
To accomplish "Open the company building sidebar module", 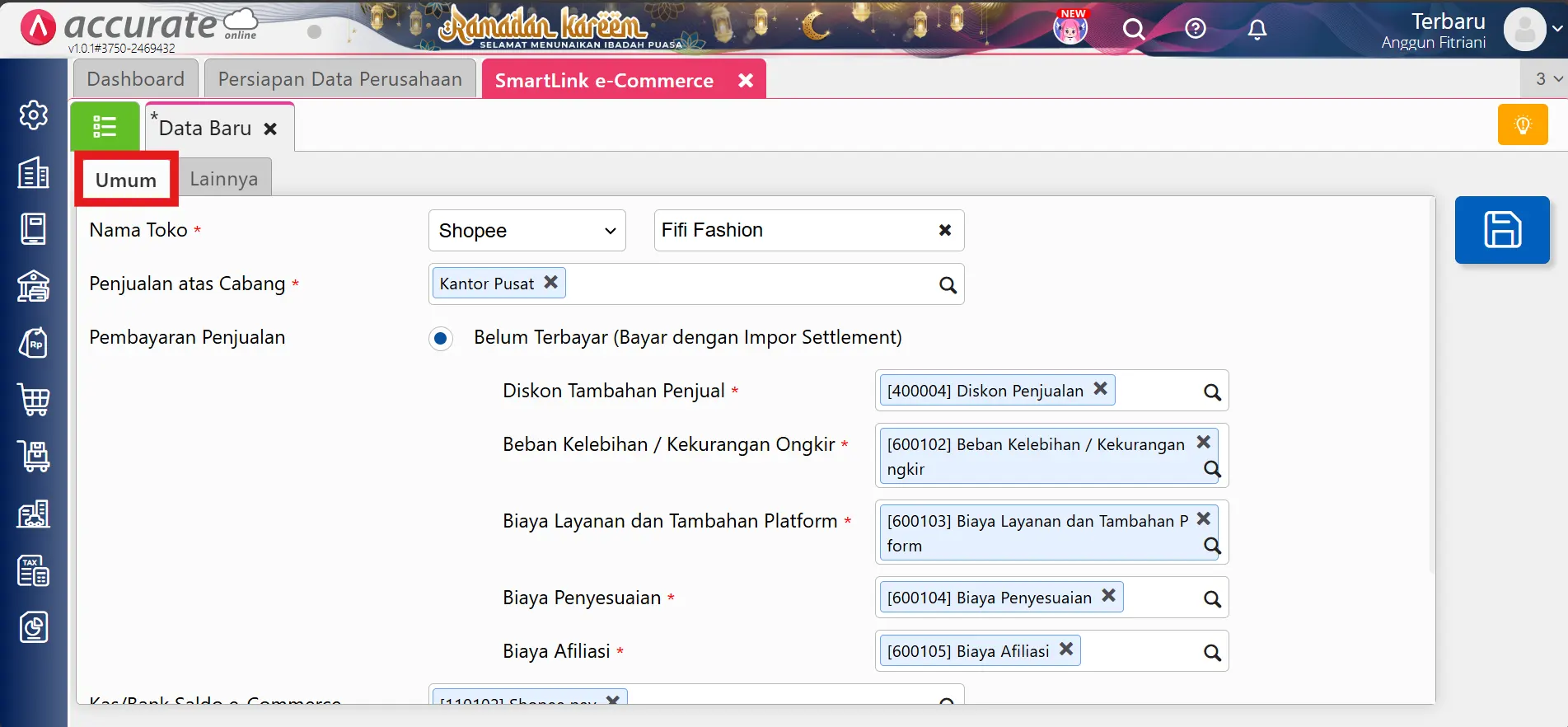I will (34, 172).
